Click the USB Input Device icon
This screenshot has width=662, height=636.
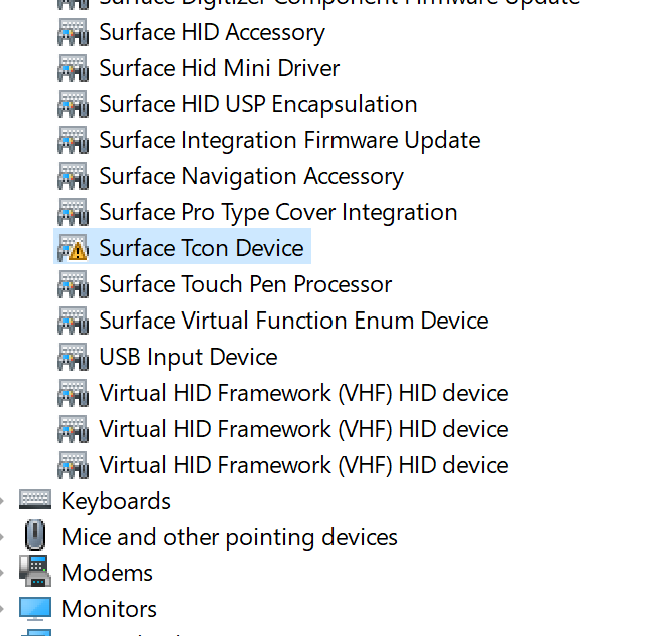73,357
